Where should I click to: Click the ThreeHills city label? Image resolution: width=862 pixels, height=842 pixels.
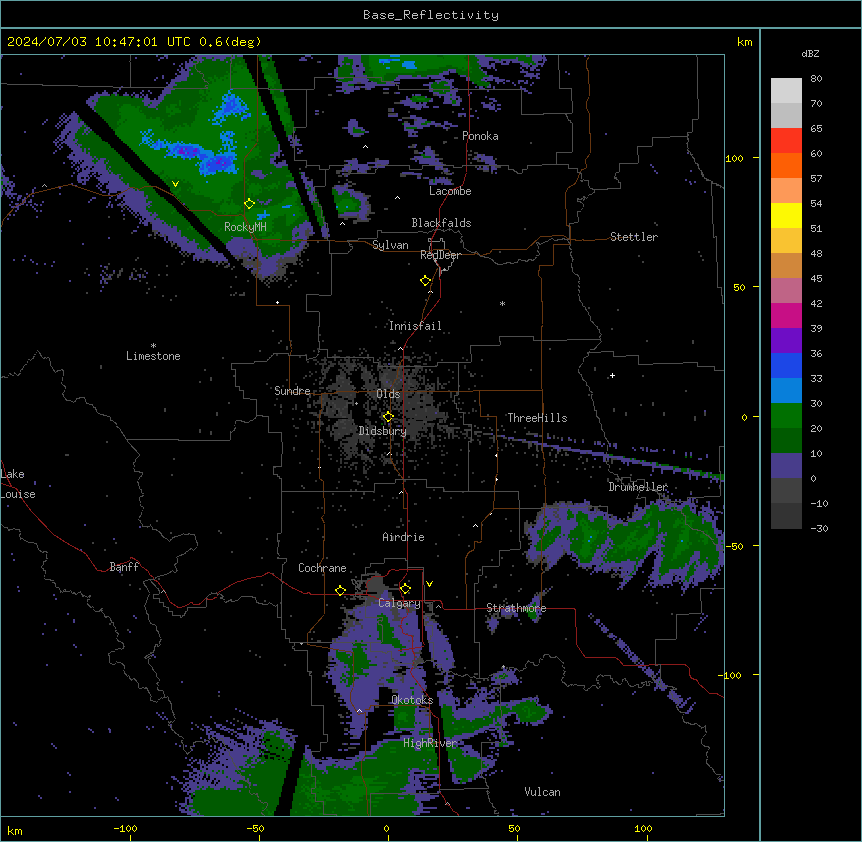(x=537, y=418)
